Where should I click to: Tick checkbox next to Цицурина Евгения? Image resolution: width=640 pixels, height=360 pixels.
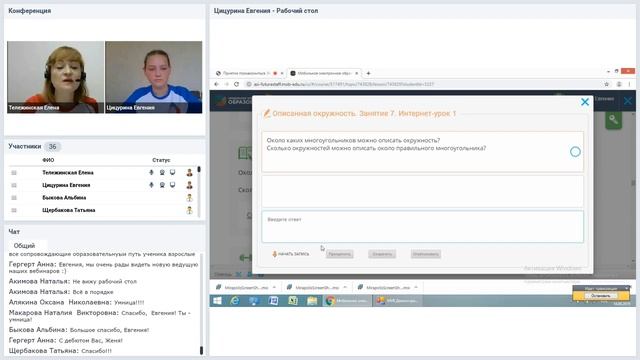coord(14,185)
